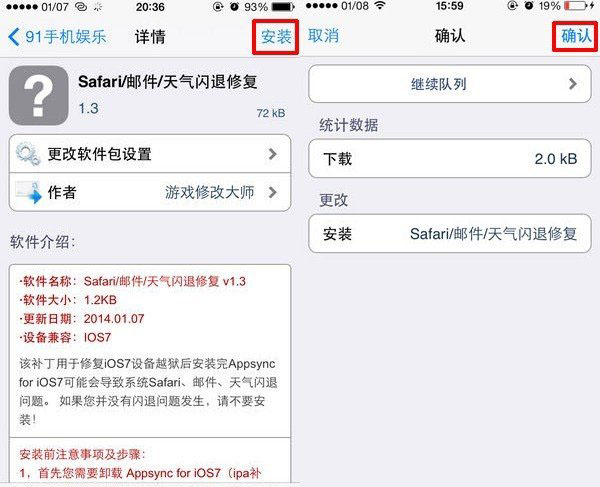Open the author chevron next to 游戏修改大师

tap(272, 192)
